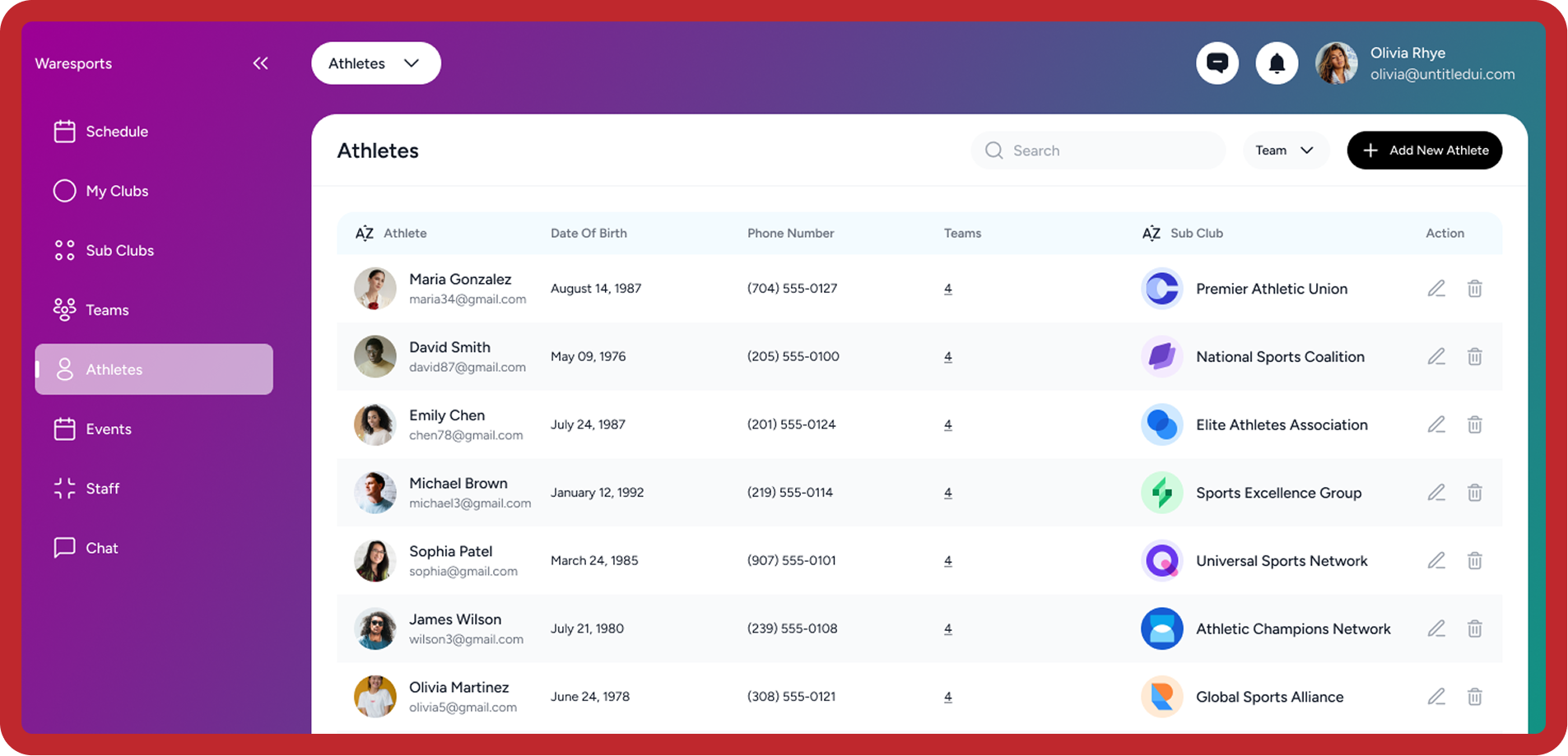Click the edit pencil for Maria Gonzalez
The width and height of the screenshot is (1568, 756).
click(x=1435, y=289)
